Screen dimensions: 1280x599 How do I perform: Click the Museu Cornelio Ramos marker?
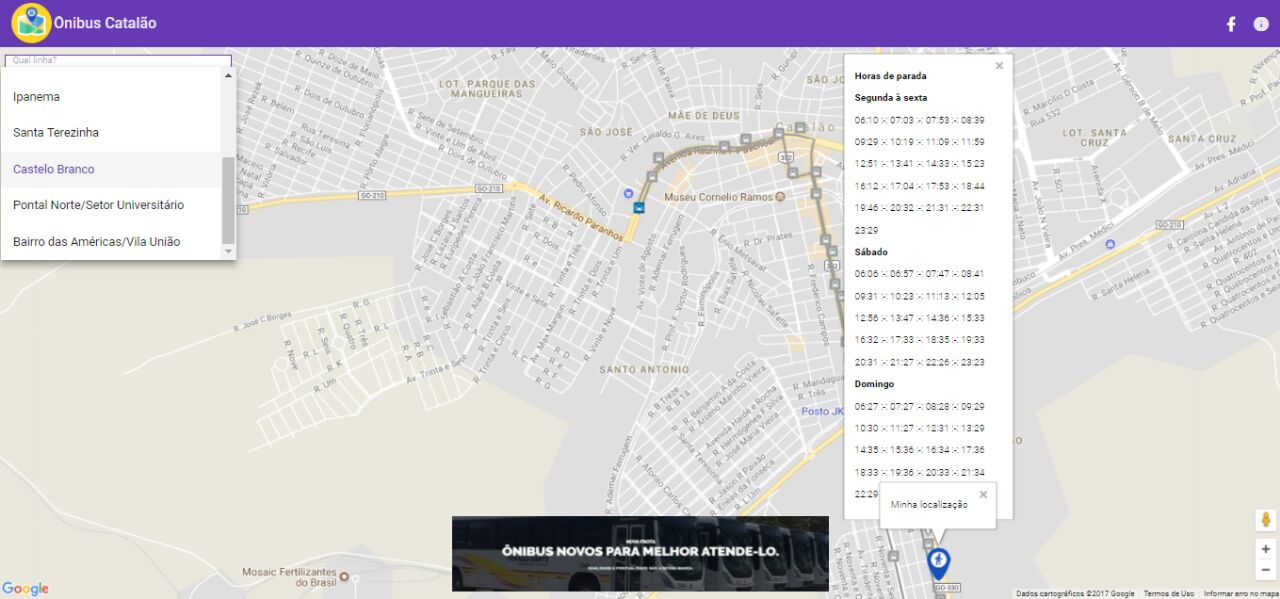point(782,197)
